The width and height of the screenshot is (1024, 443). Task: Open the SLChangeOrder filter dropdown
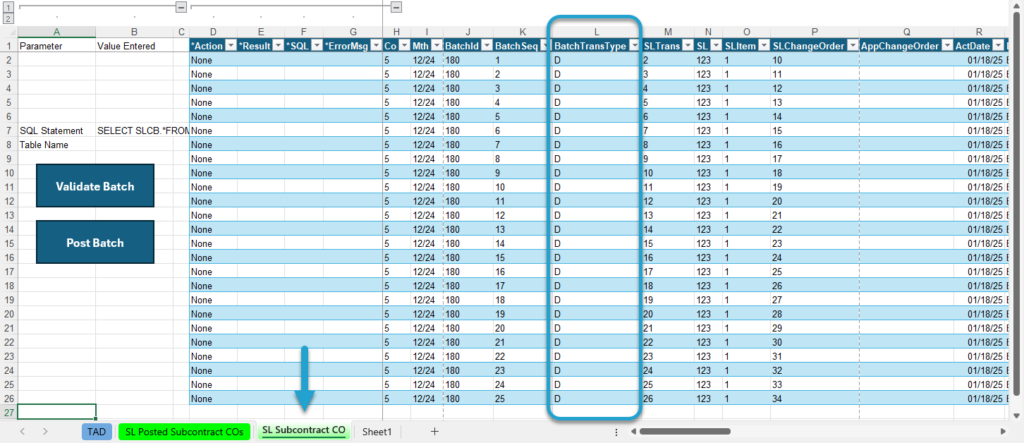click(852, 46)
